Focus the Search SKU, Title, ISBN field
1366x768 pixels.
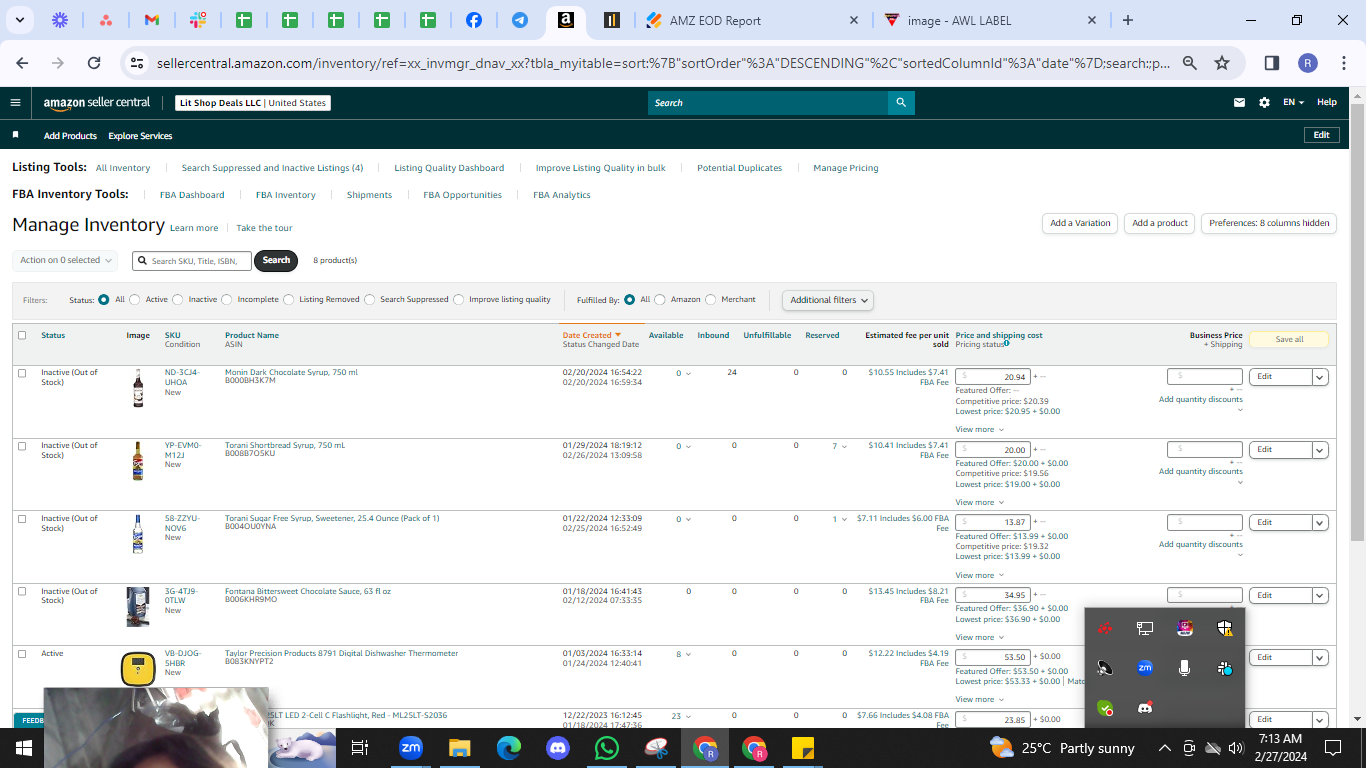click(x=192, y=261)
